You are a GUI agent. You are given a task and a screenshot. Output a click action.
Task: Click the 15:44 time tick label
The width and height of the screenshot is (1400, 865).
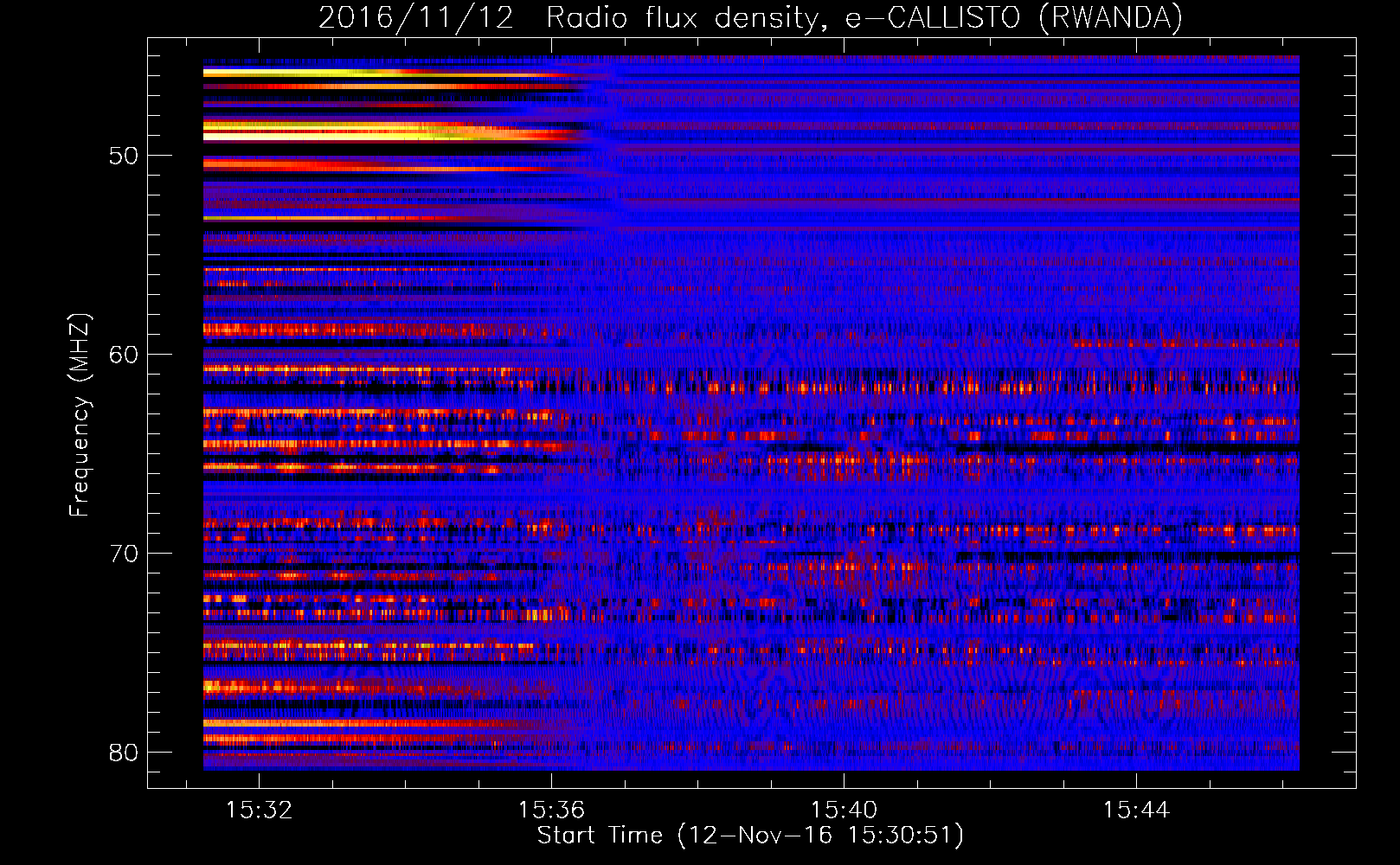(1136, 810)
